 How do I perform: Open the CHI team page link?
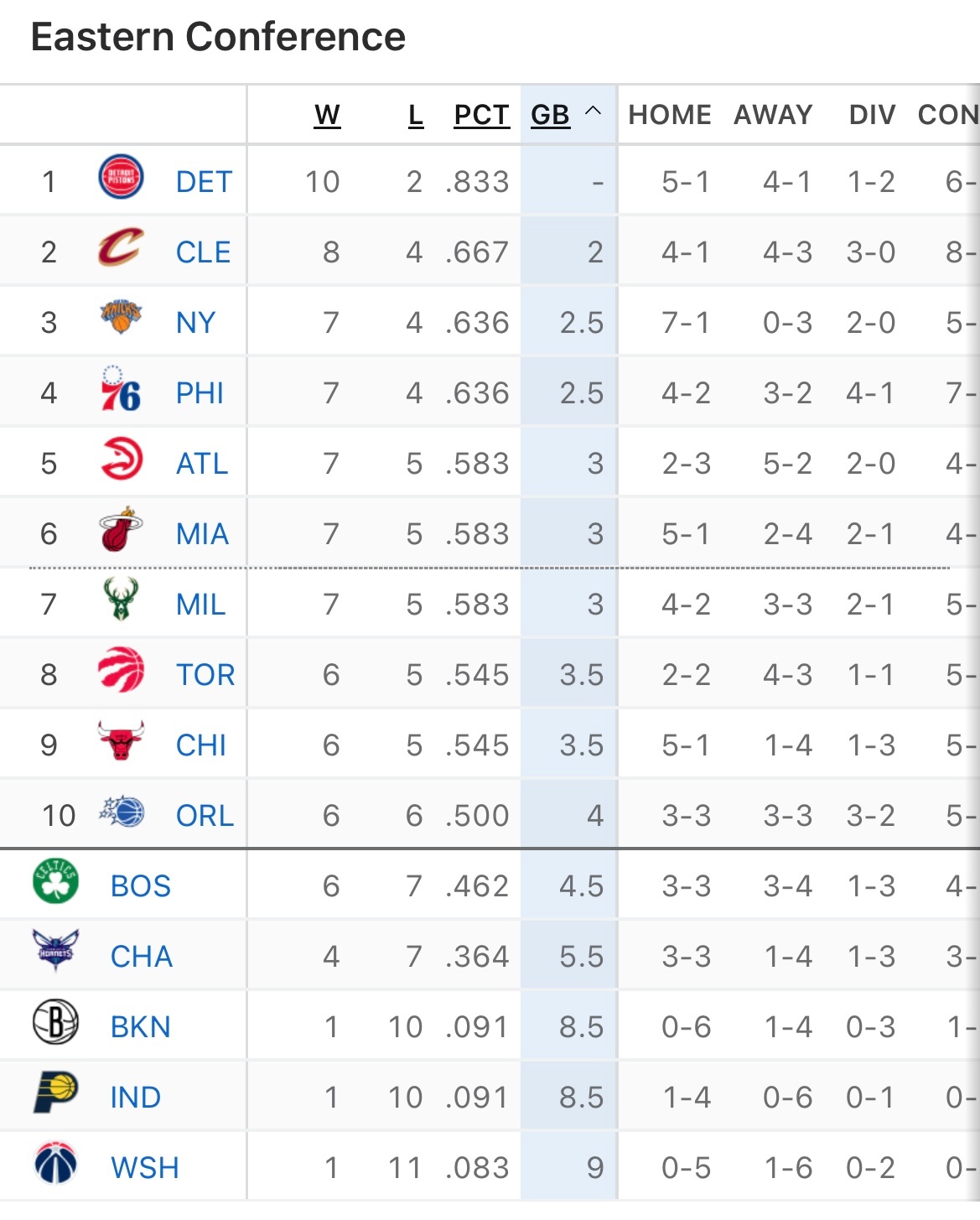[201, 745]
